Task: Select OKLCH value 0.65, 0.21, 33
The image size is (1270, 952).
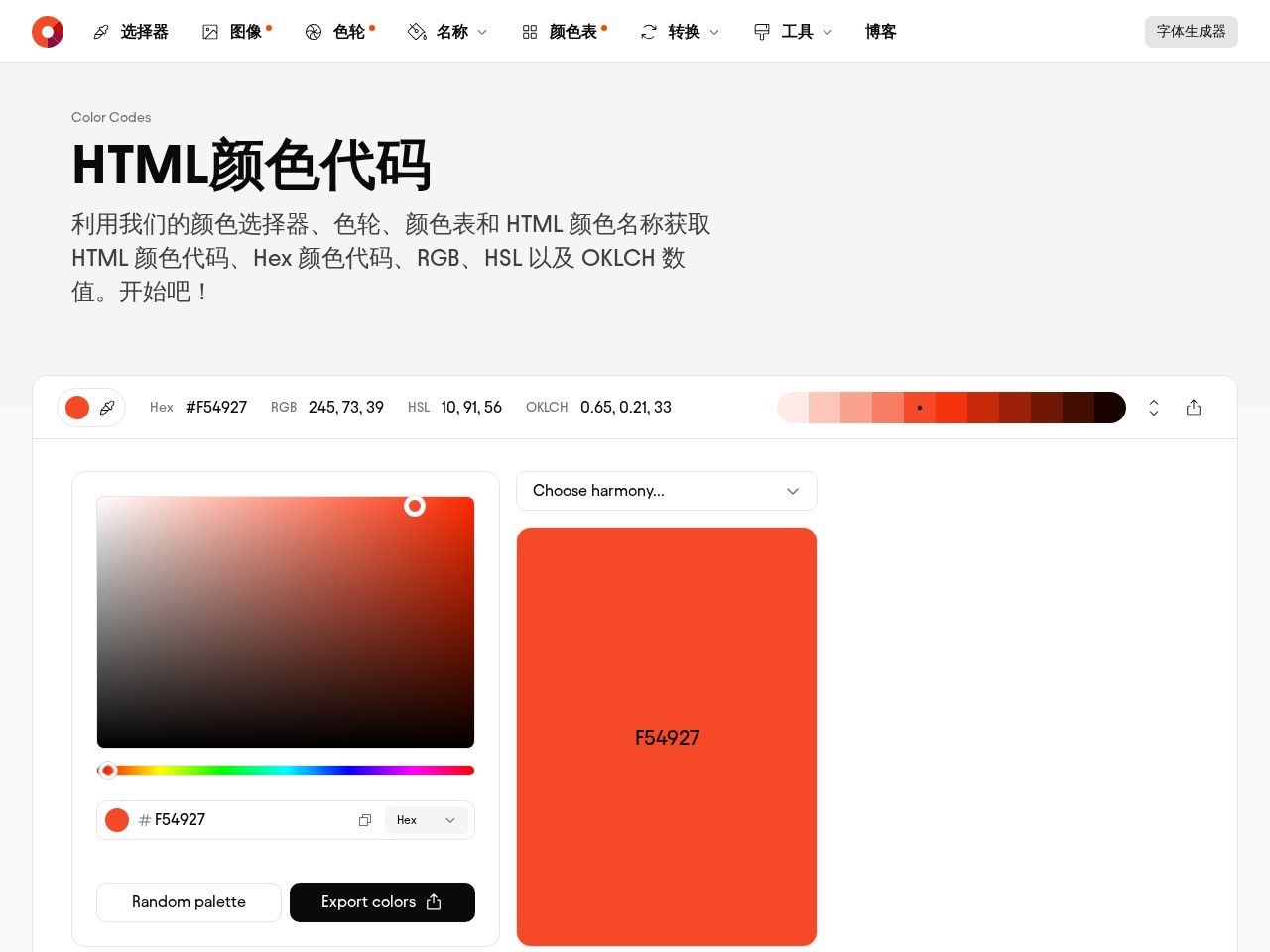Action: [626, 408]
